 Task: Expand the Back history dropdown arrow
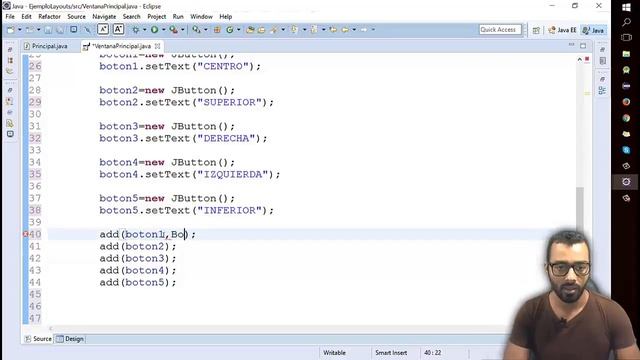click(354, 30)
